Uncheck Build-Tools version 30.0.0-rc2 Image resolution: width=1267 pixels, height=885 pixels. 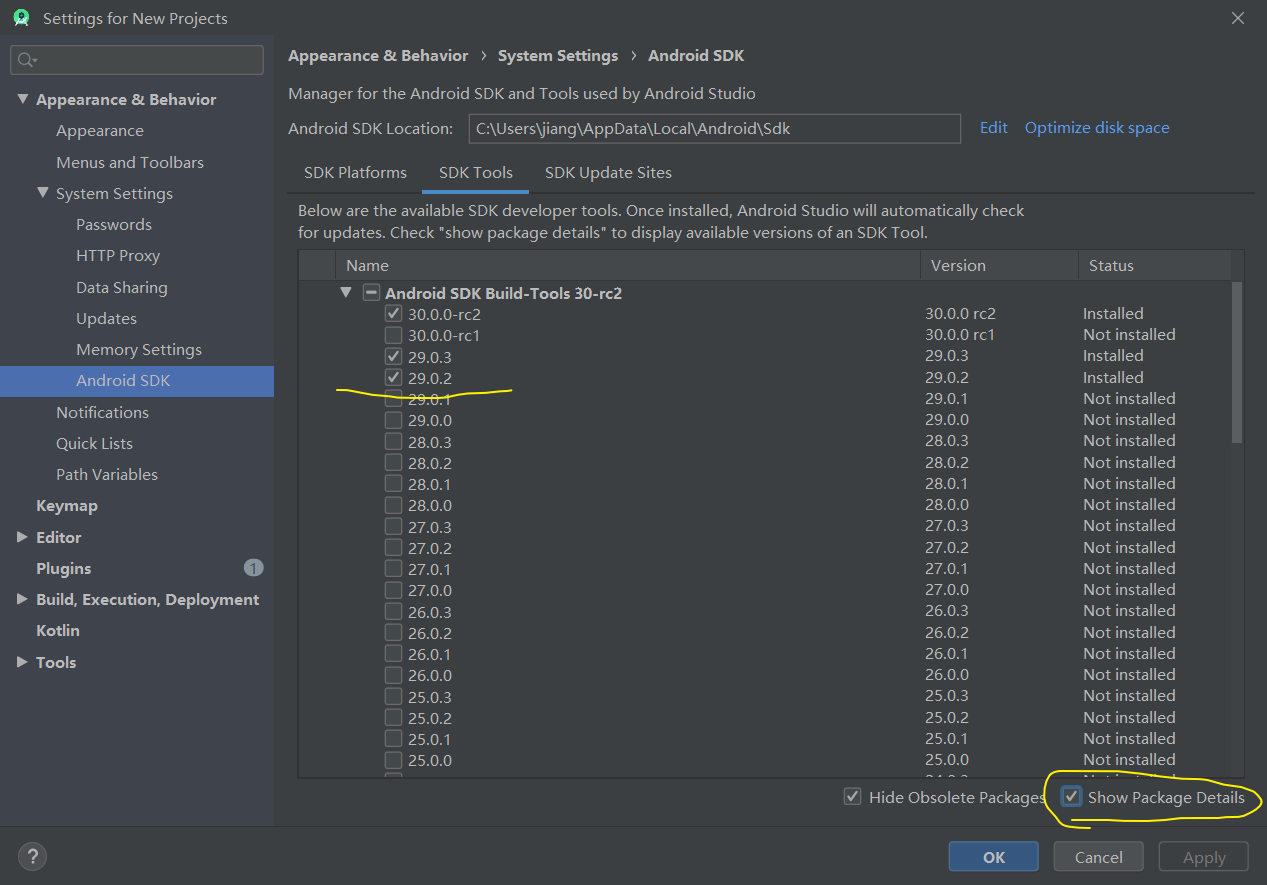coord(393,313)
